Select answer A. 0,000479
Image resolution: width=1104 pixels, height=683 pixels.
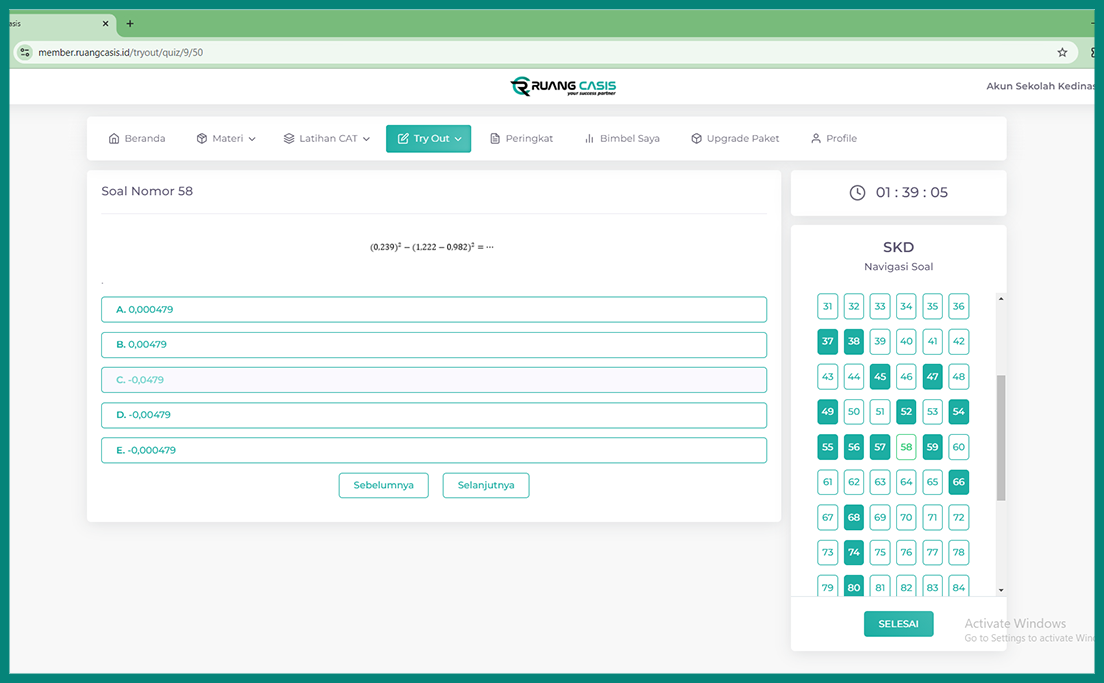coord(433,310)
